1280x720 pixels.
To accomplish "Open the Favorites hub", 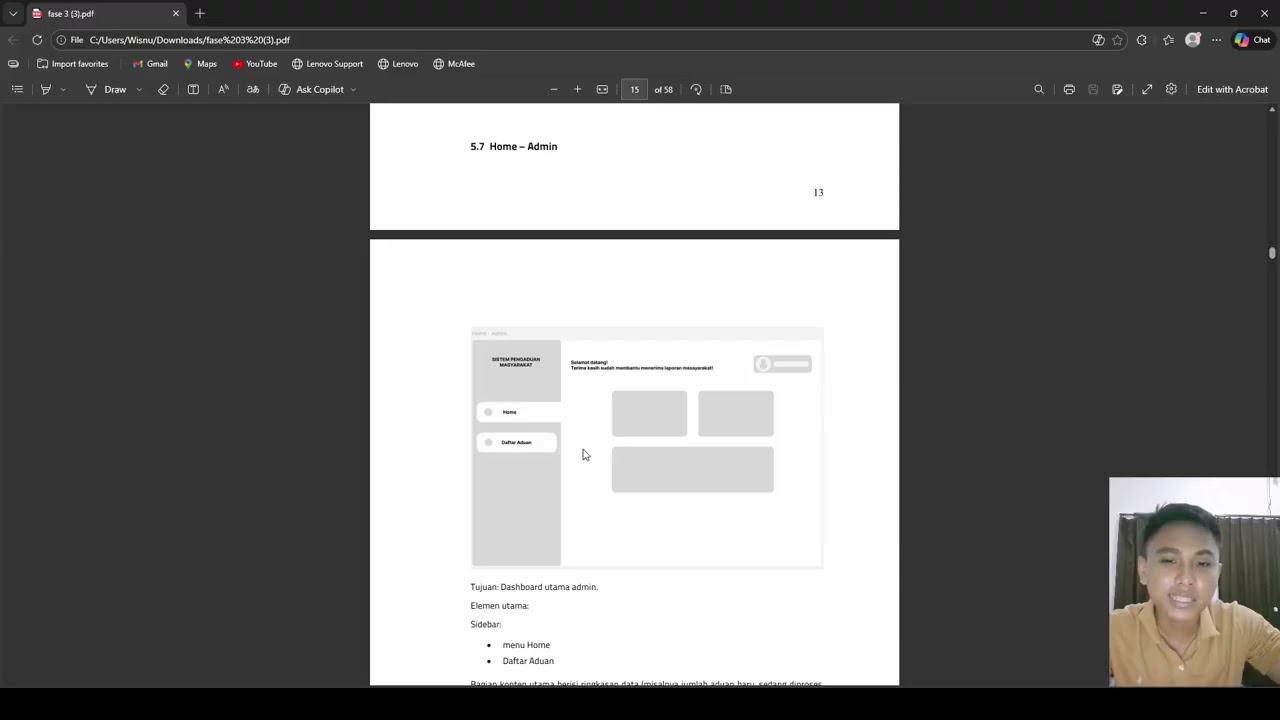I will click(1168, 40).
